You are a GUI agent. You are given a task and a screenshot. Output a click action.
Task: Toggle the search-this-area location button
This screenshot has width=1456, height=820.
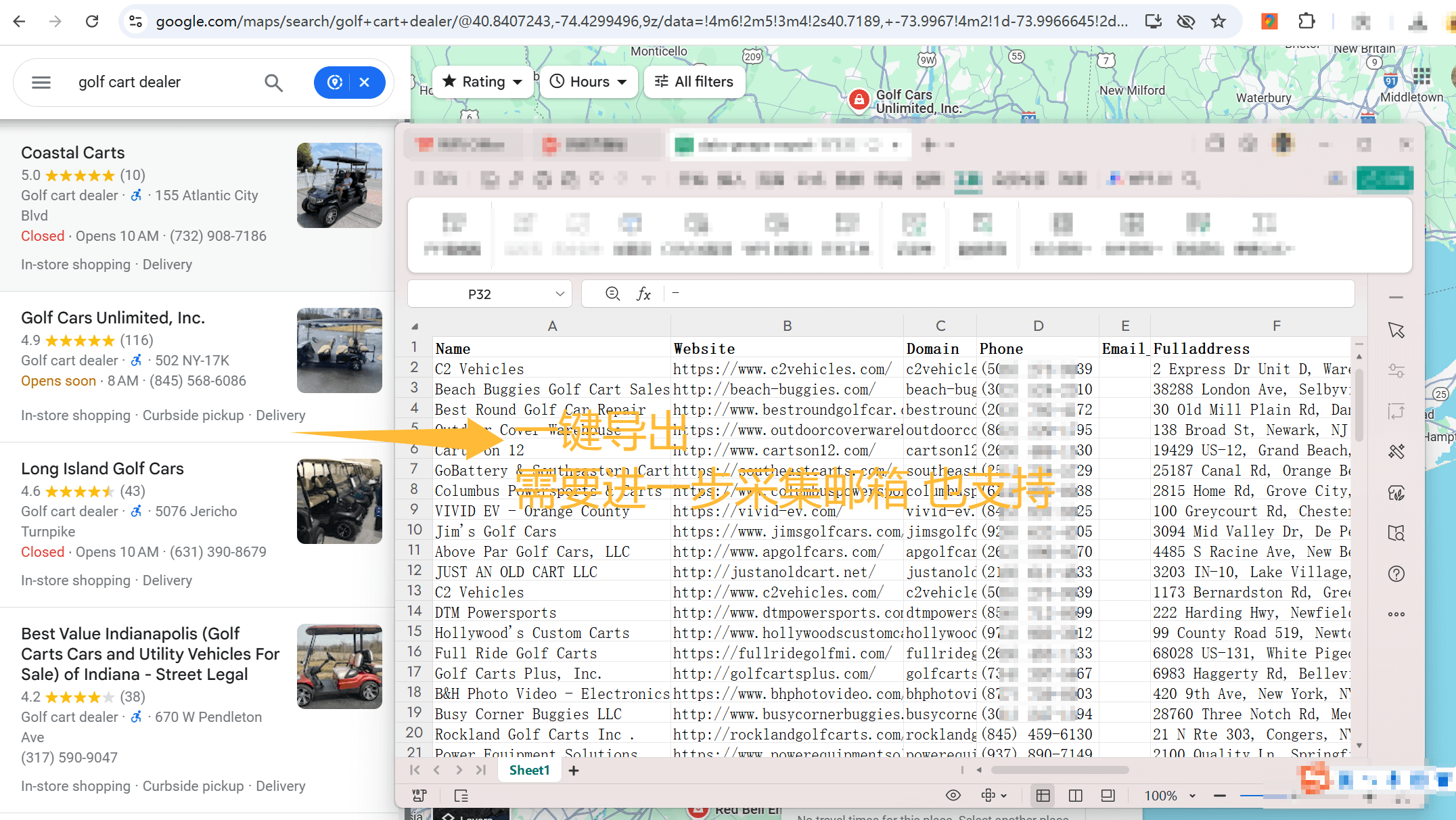click(x=335, y=83)
